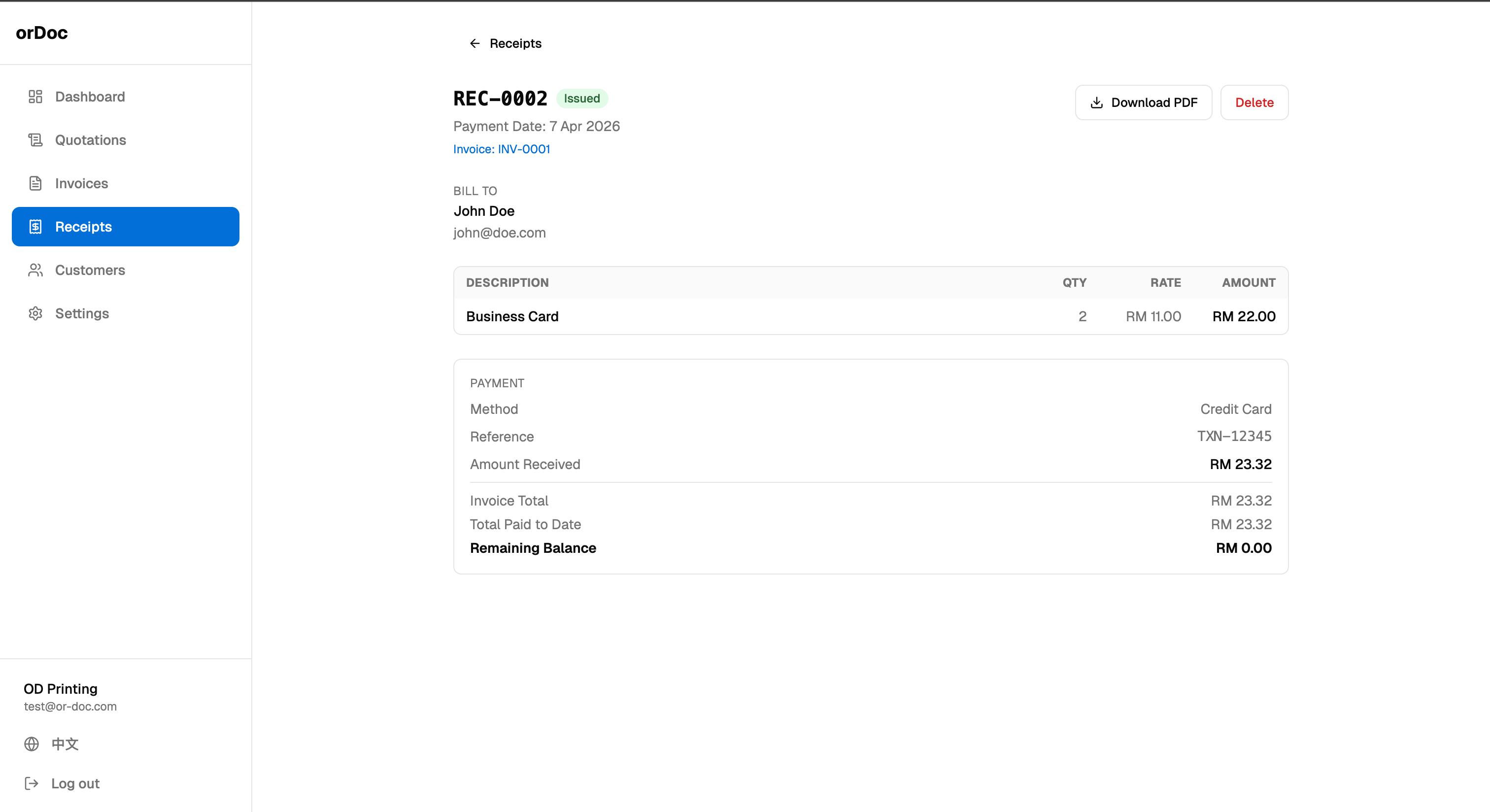Viewport: 1490px width, 812px height.
Task: Click the BILL TO label
Action: coord(475,191)
